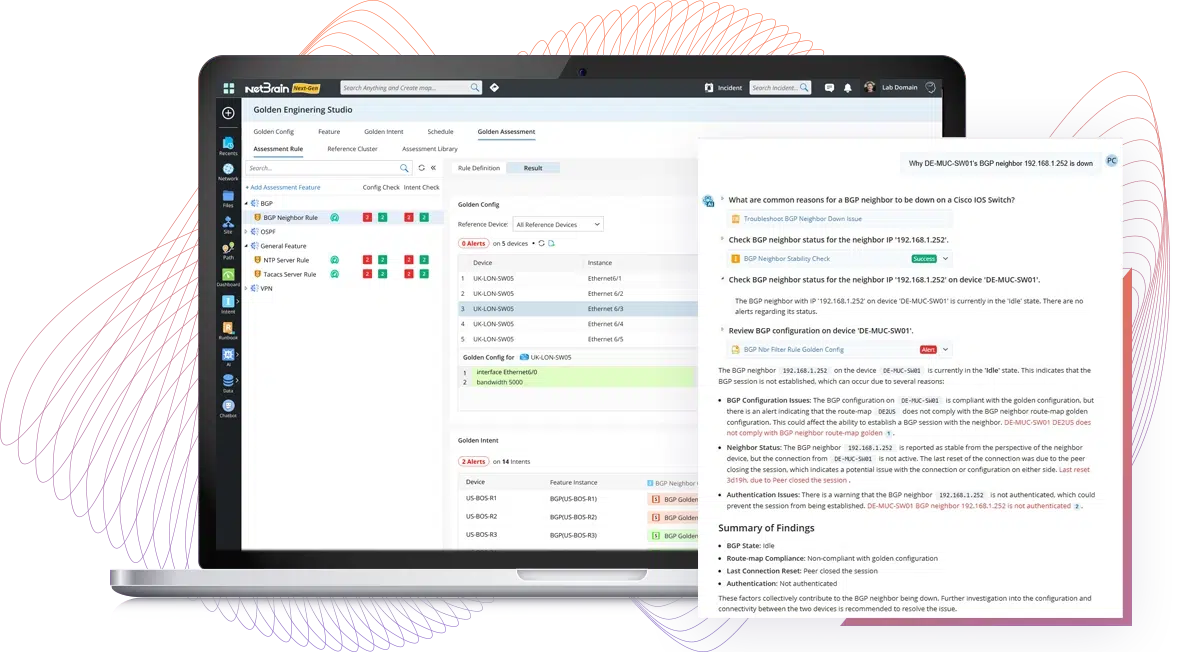The height and width of the screenshot is (652, 1200).
Task: Open the apps grid menu icon
Action: [x=229, y=88]
